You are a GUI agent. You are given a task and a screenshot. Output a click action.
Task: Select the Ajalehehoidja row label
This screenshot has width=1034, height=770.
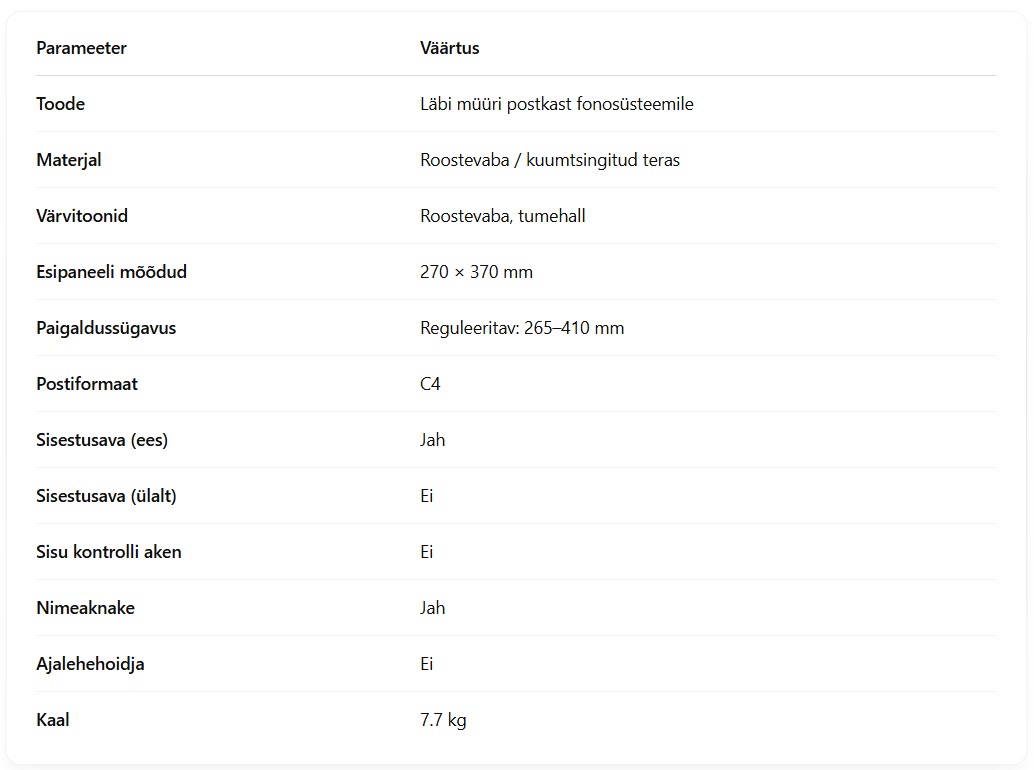pos(90,665)
